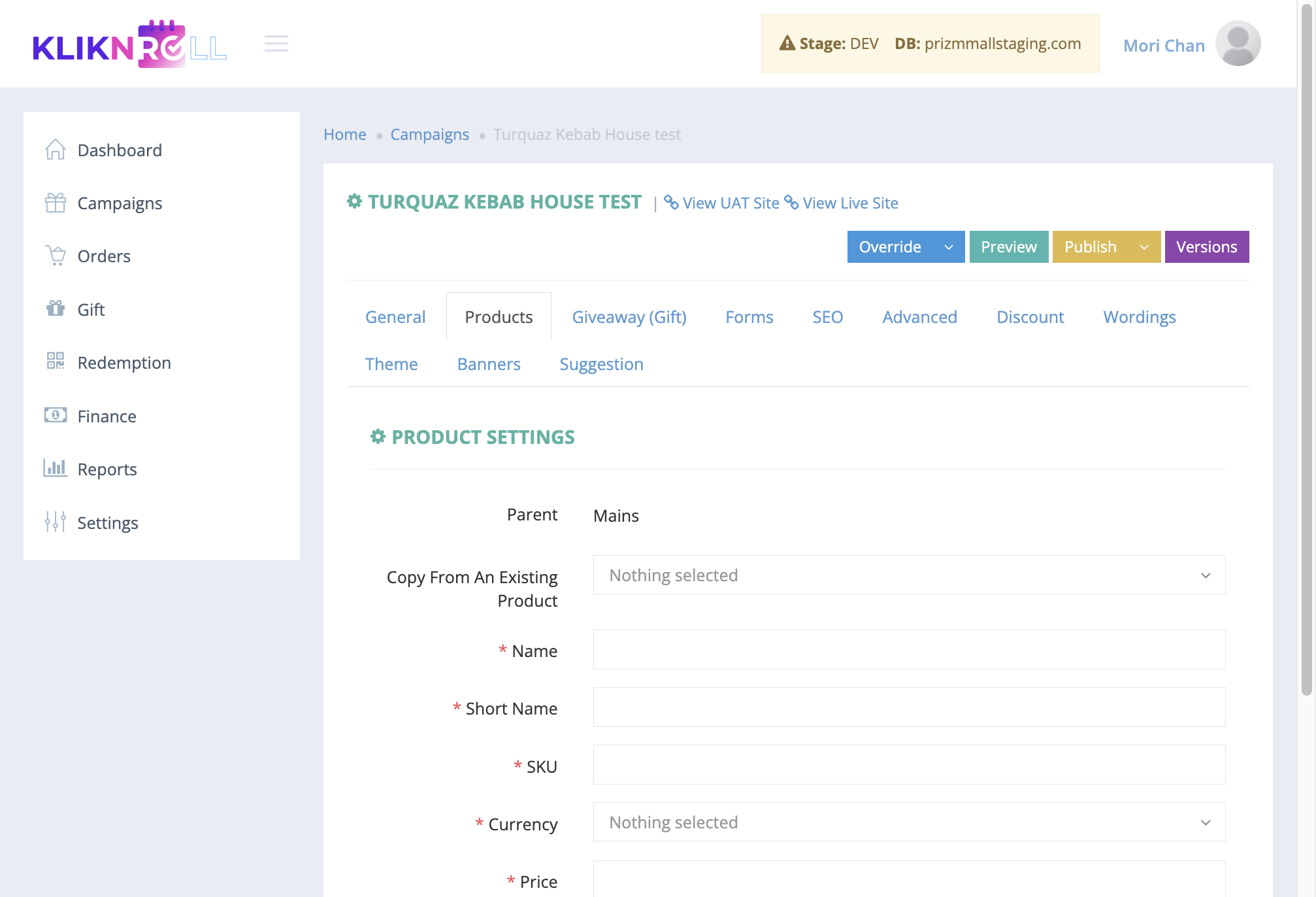
Task: Focus the Short Name input field
Action: (x=909, y=707)
